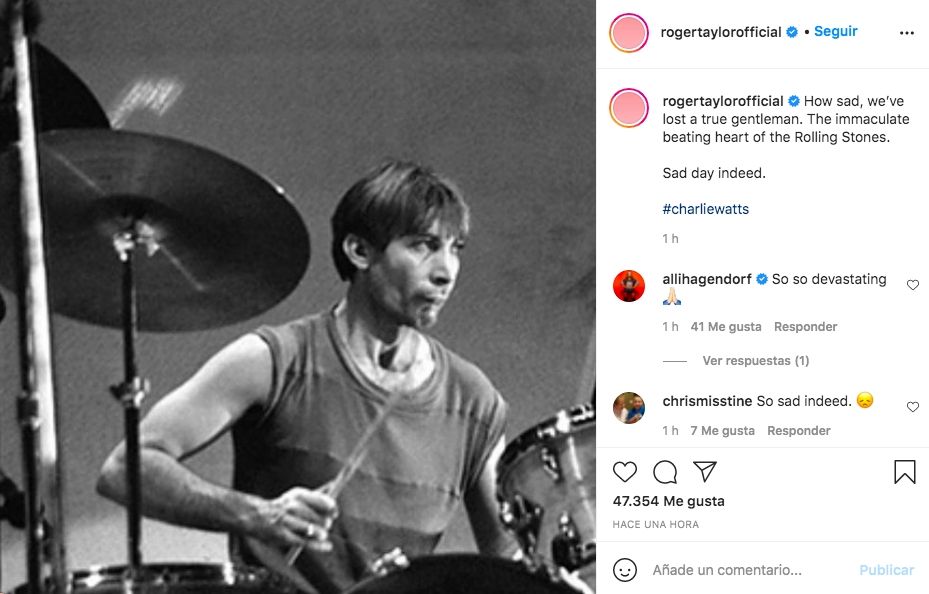Open the #charliewatts hashtag link
Screen dimensions: 929x594
tap(705, 209)
